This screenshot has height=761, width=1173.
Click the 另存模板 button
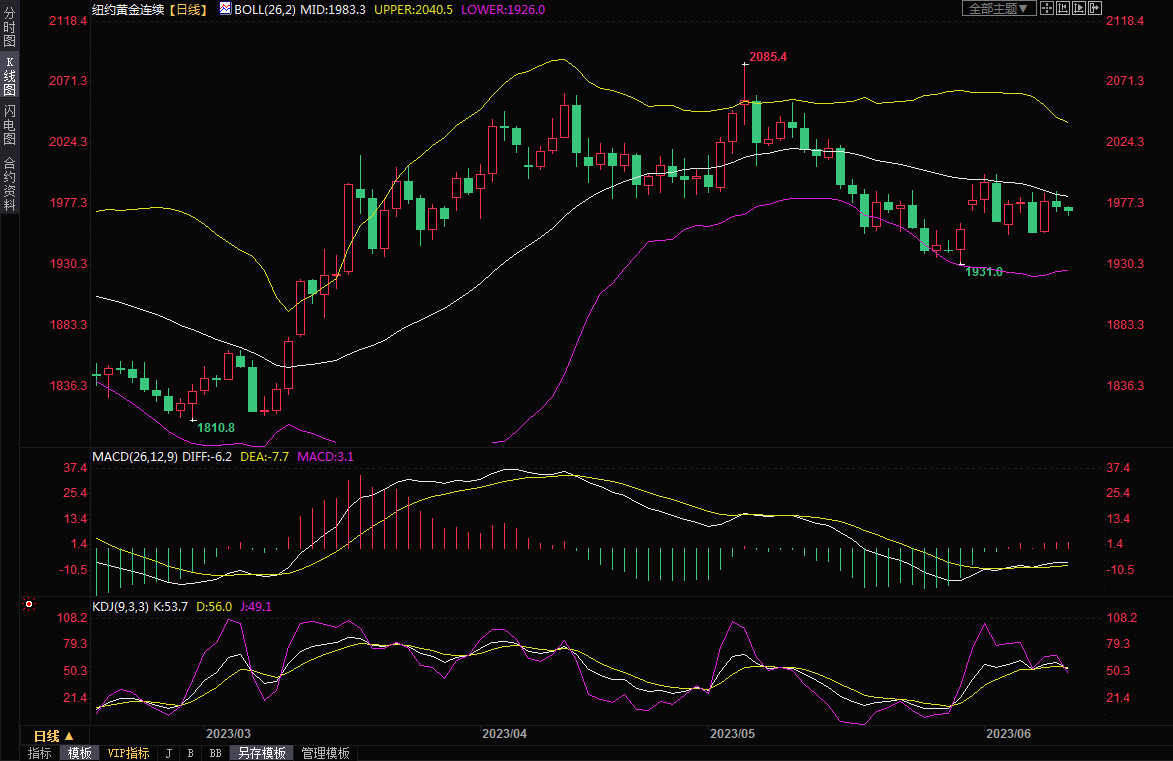(x=261, y=753)
